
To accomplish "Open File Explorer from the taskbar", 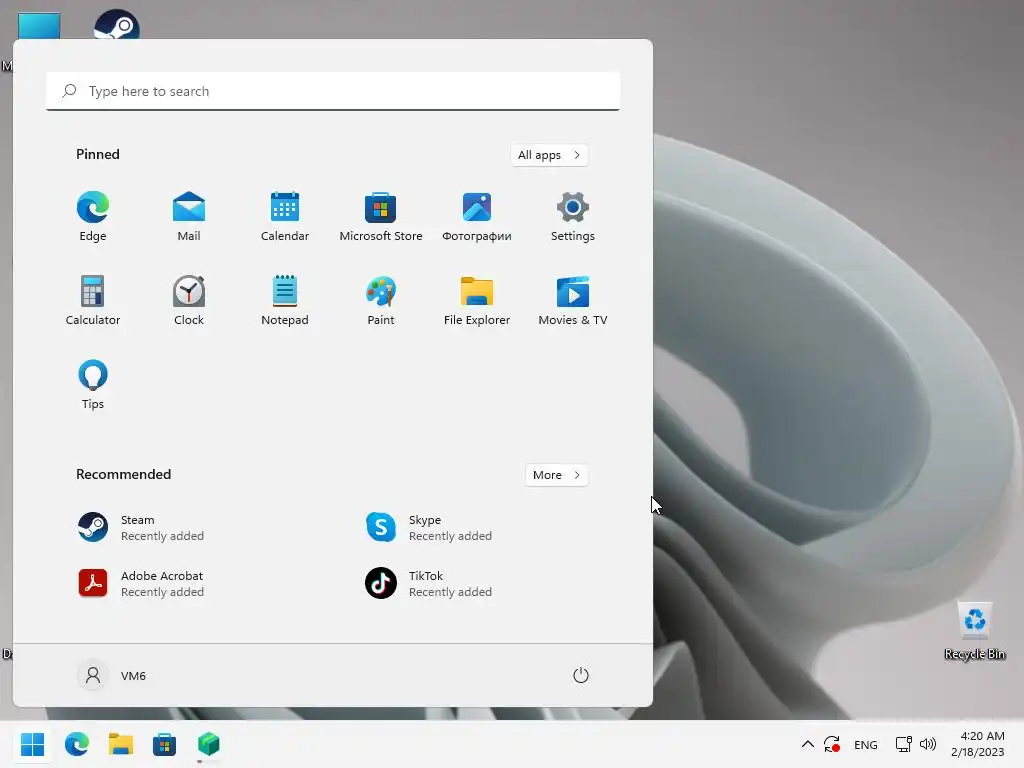I will [120, 744].
